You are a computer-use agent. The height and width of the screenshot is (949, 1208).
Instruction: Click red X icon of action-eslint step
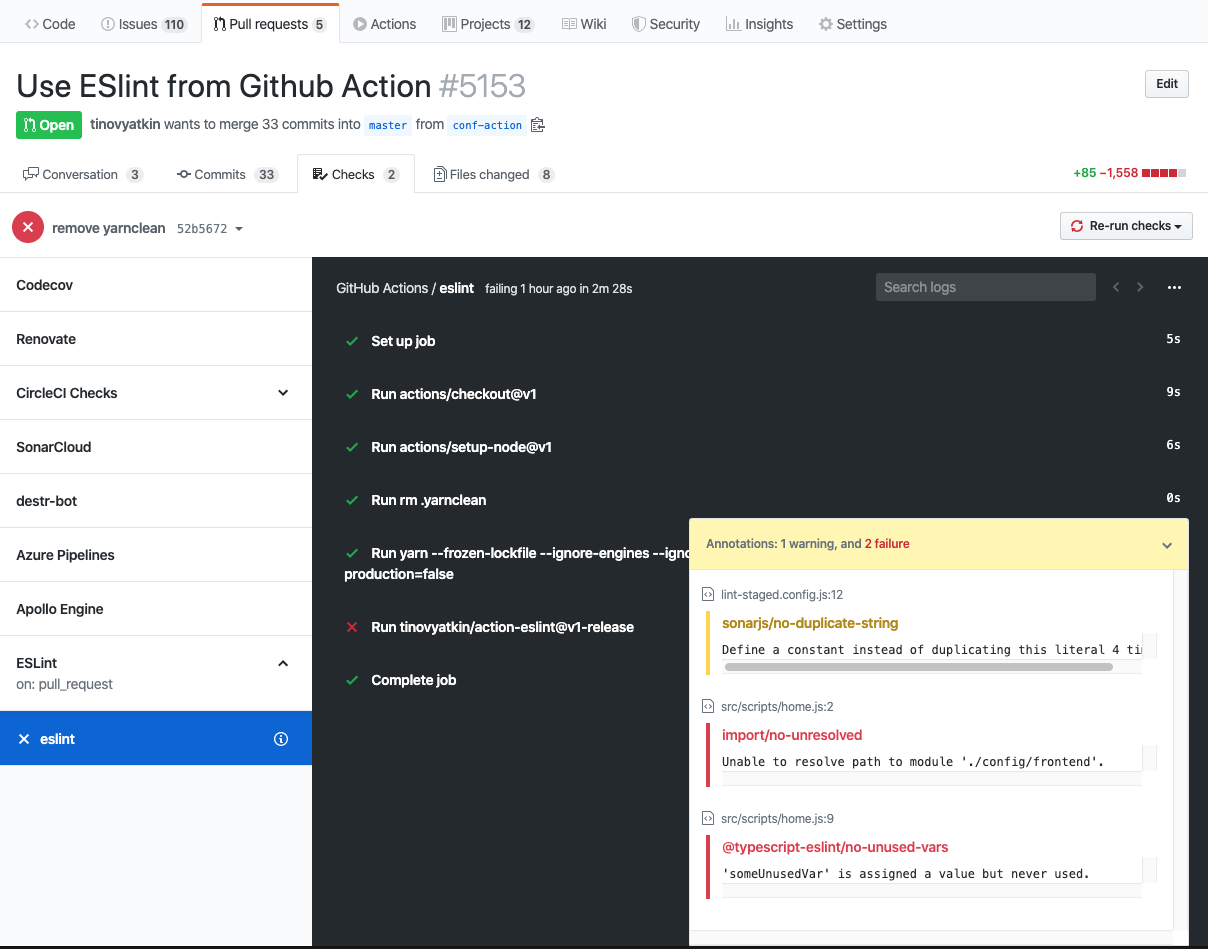[352, 627]
